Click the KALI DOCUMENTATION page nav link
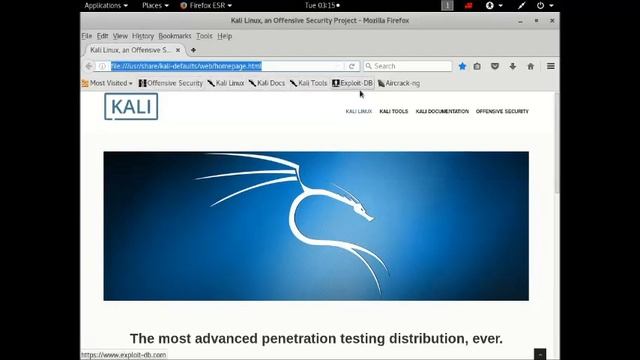 coord(442,111)
